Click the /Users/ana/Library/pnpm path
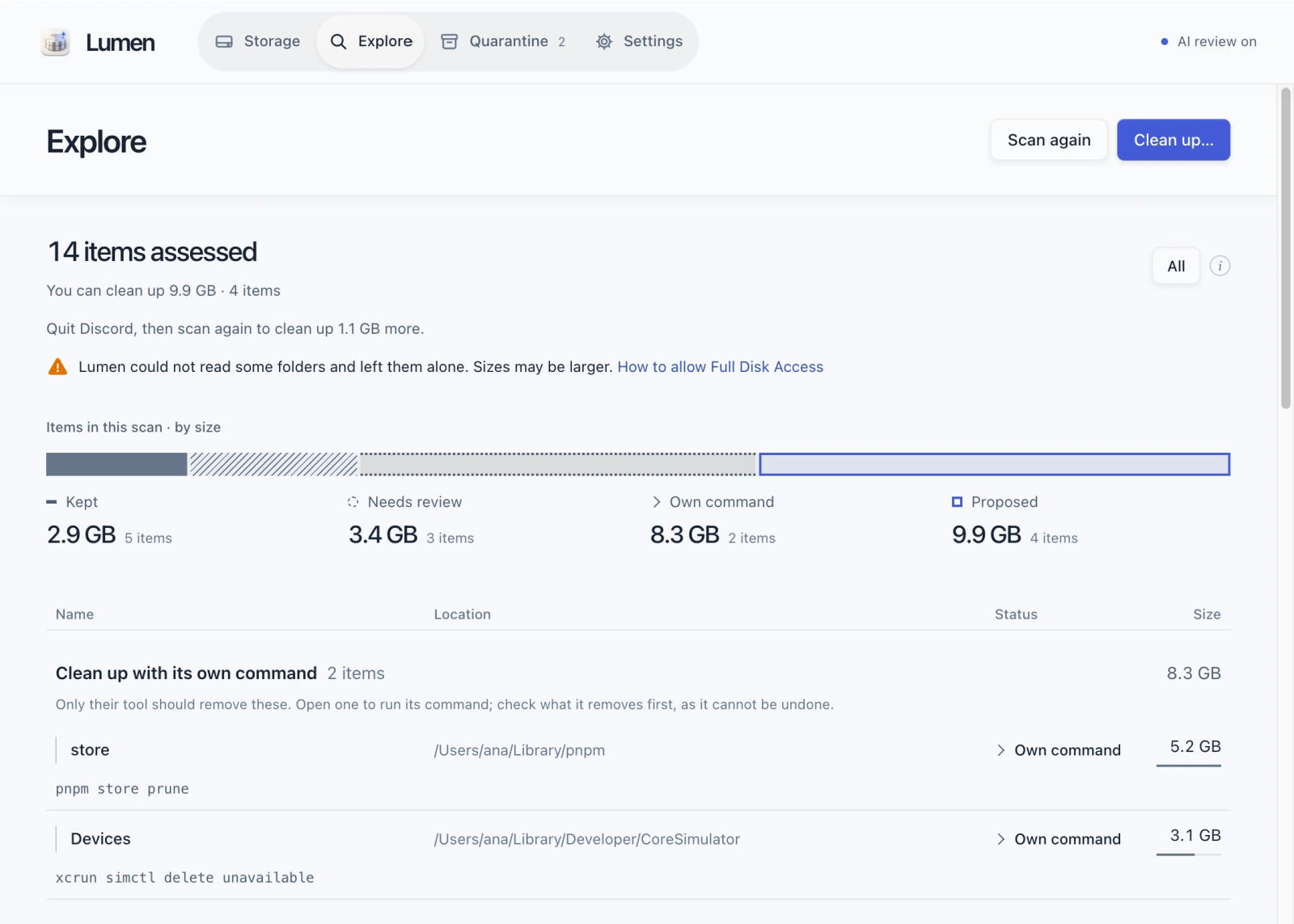Screen dimensions: 1294x924 tap(519, 750)
